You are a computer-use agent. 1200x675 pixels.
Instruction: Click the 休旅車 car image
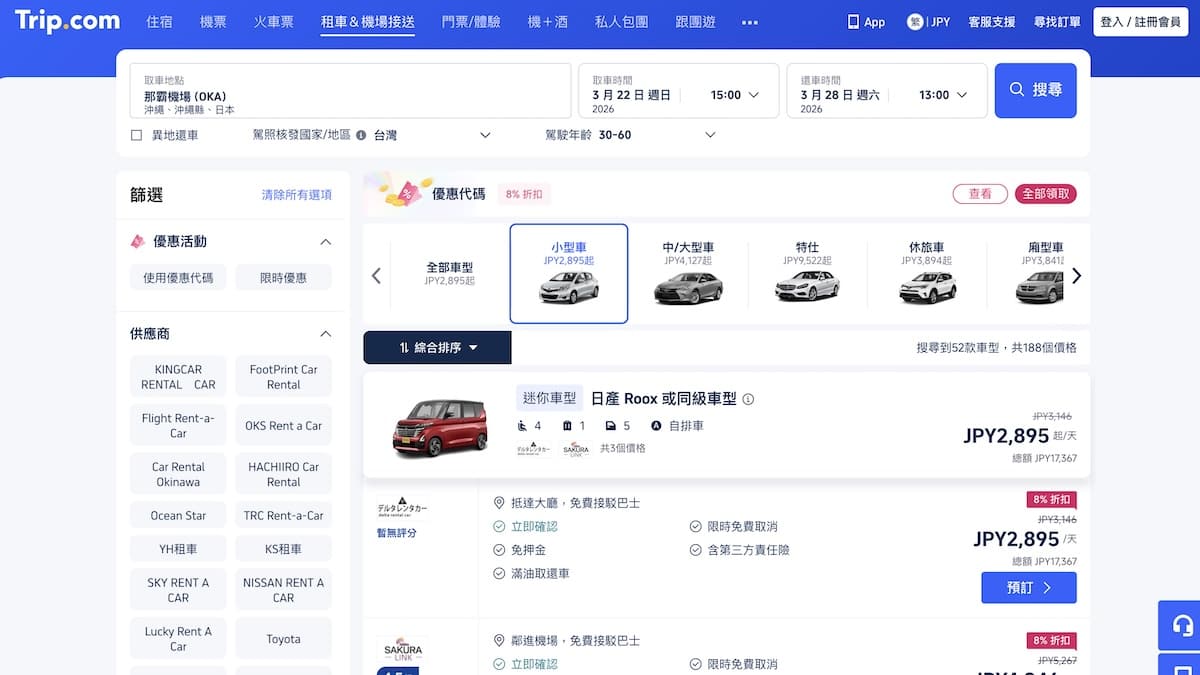(x=926, y=288)
